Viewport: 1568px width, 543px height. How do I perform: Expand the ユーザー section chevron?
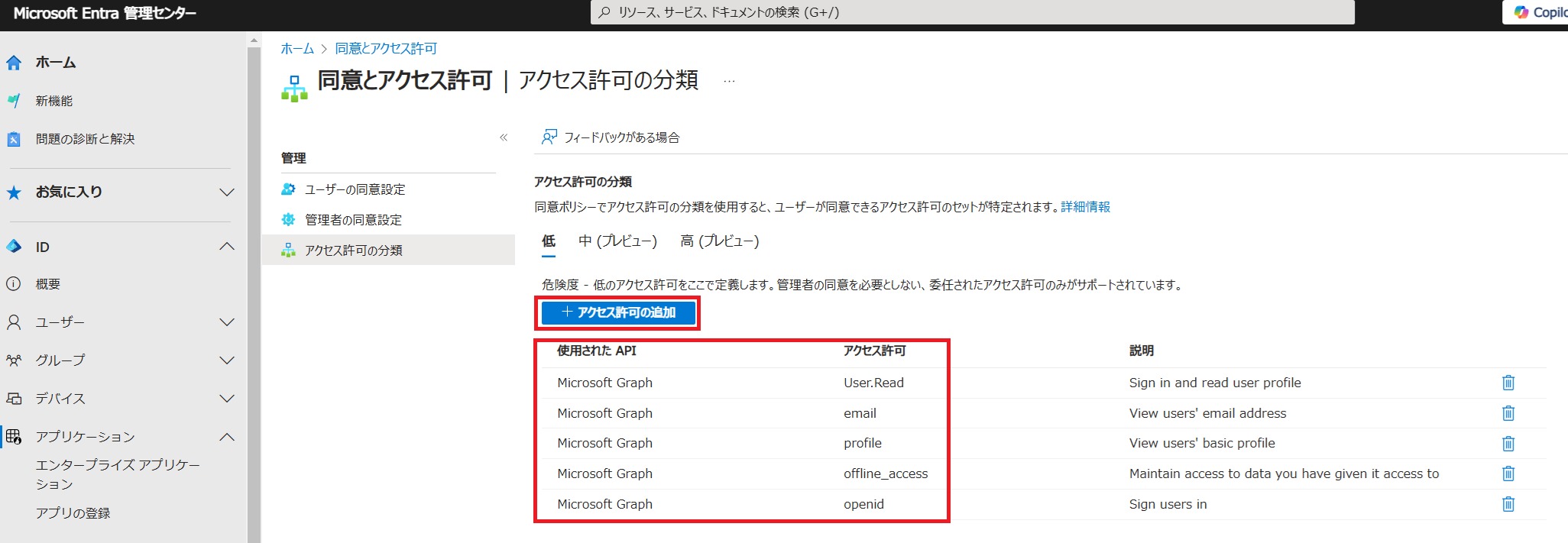[x=227, y=322]
